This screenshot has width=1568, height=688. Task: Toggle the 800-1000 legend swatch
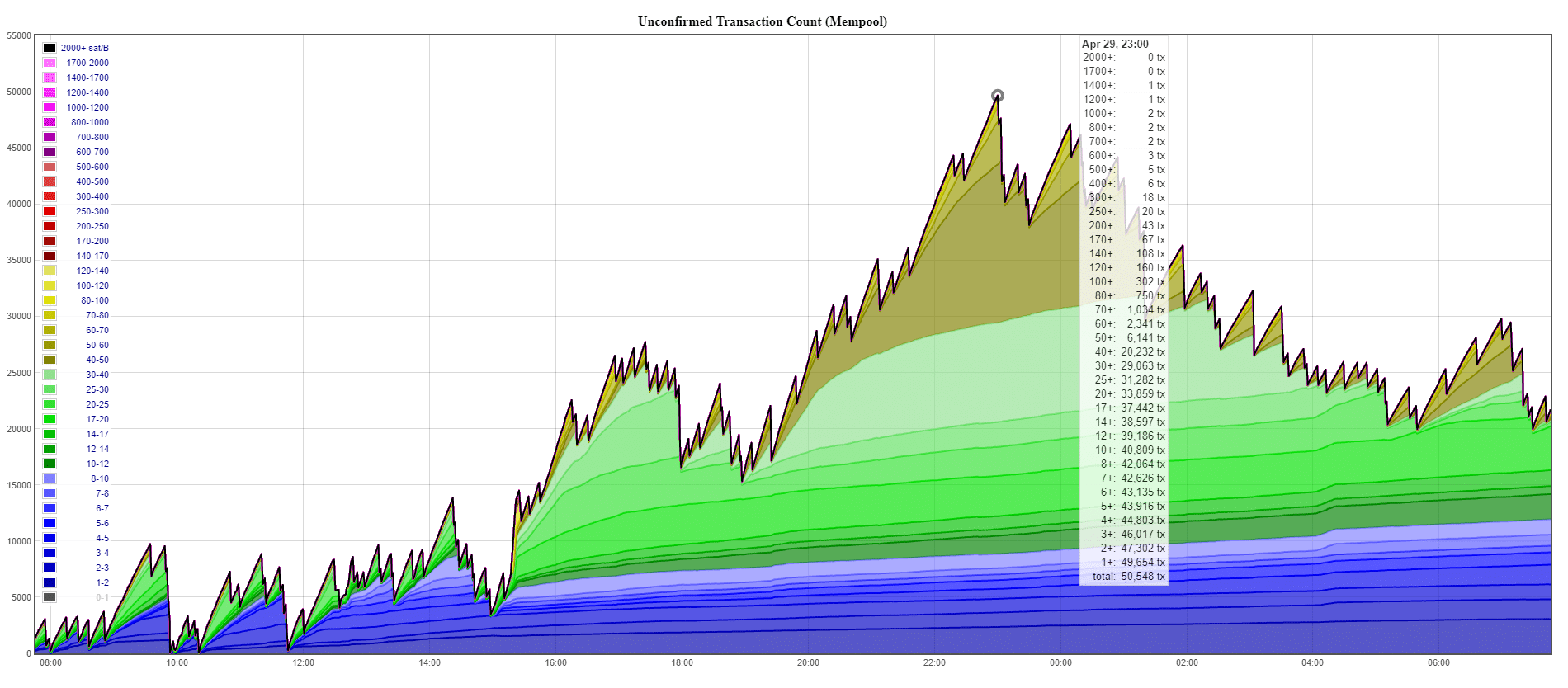point(50,122)
